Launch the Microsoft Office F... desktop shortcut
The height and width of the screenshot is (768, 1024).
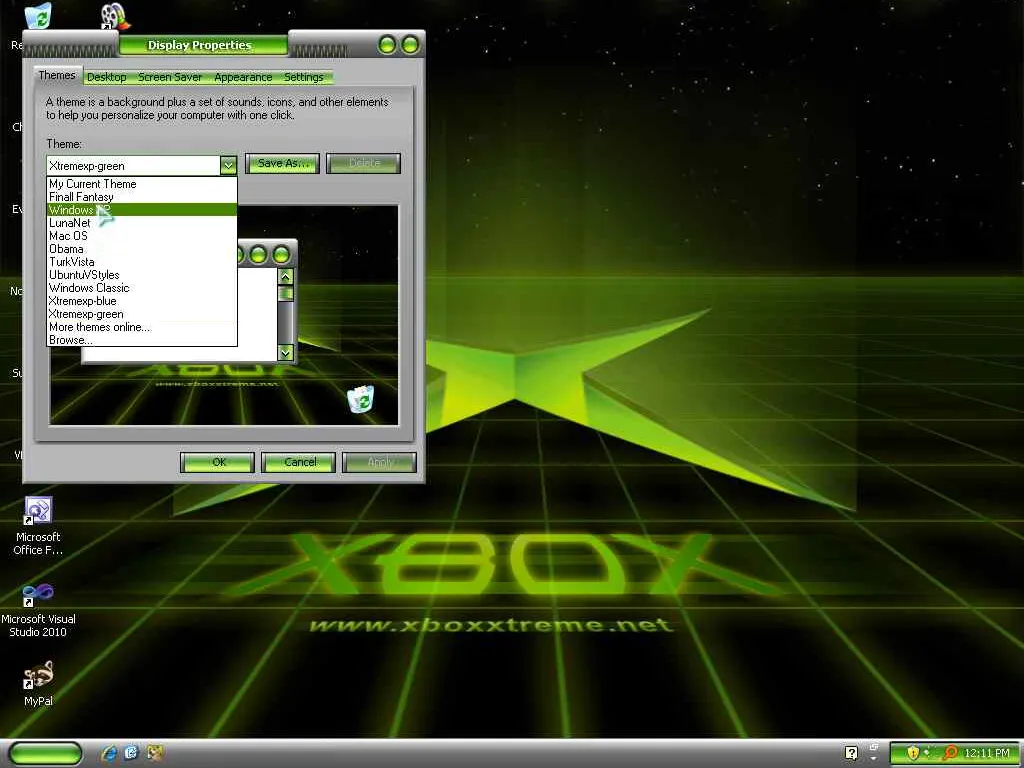pos(38,526)
